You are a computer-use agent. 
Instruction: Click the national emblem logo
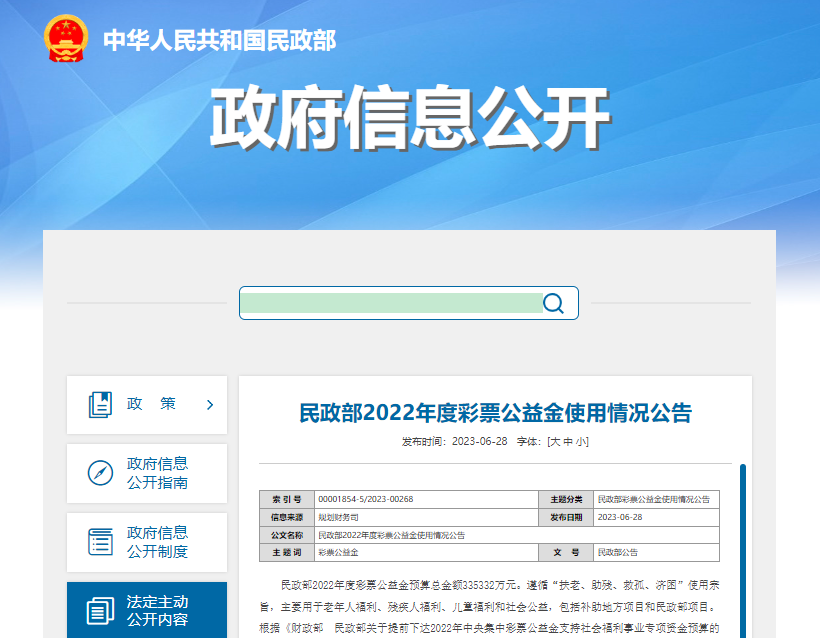tap(66, 39)
